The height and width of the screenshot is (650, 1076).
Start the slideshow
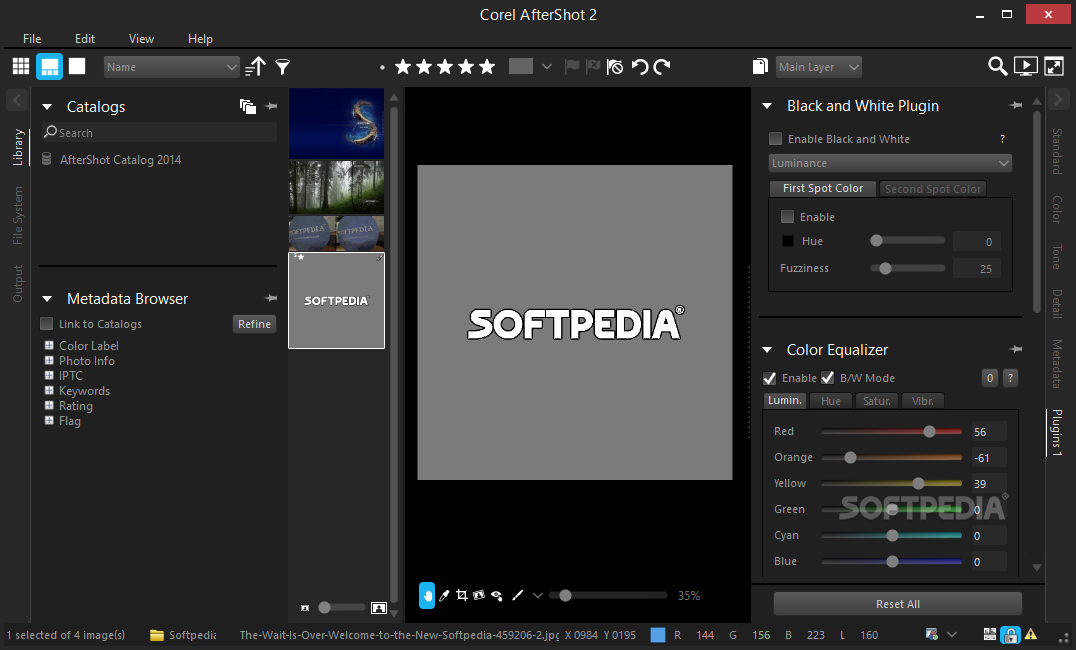coord(1026,66)
